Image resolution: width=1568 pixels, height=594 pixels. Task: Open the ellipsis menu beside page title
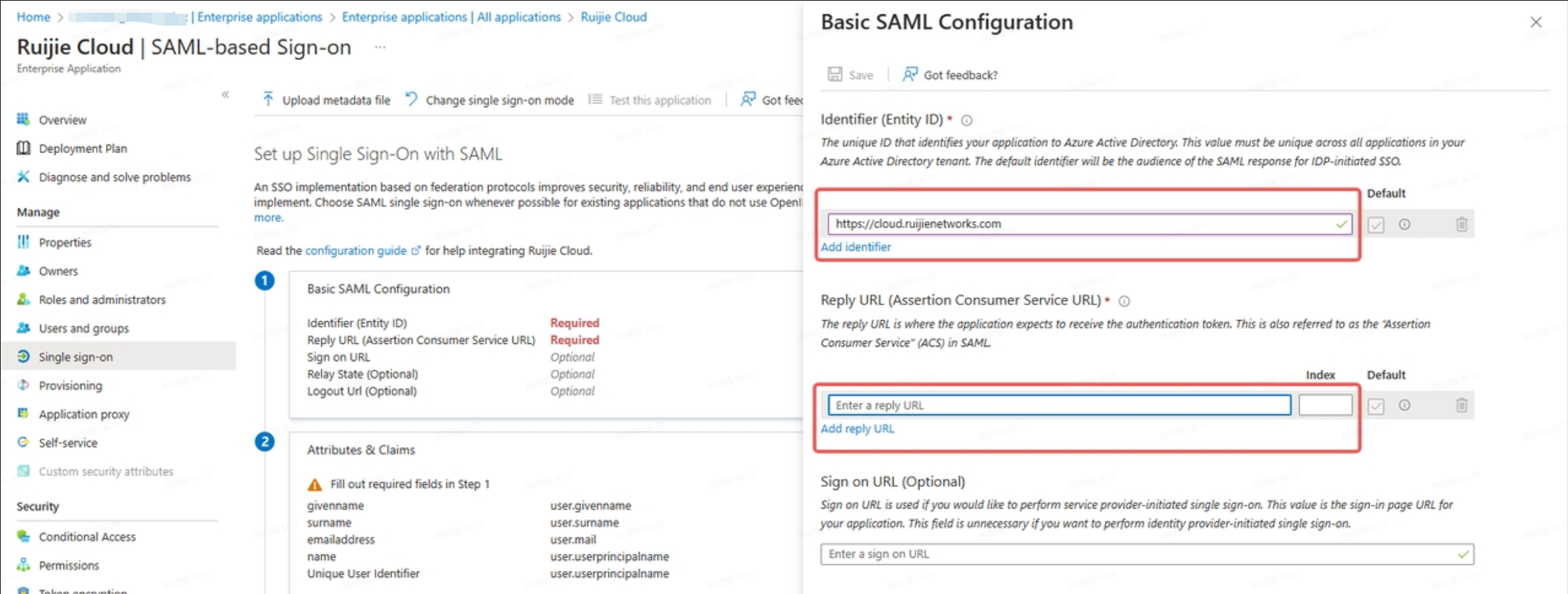pos(380,47)
